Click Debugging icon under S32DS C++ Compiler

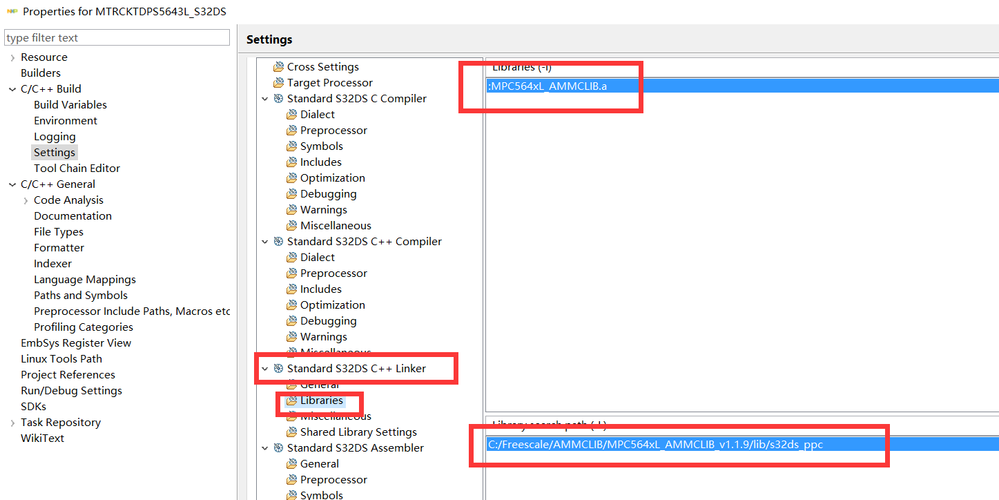pyautogui.click(x=291, y=321)
